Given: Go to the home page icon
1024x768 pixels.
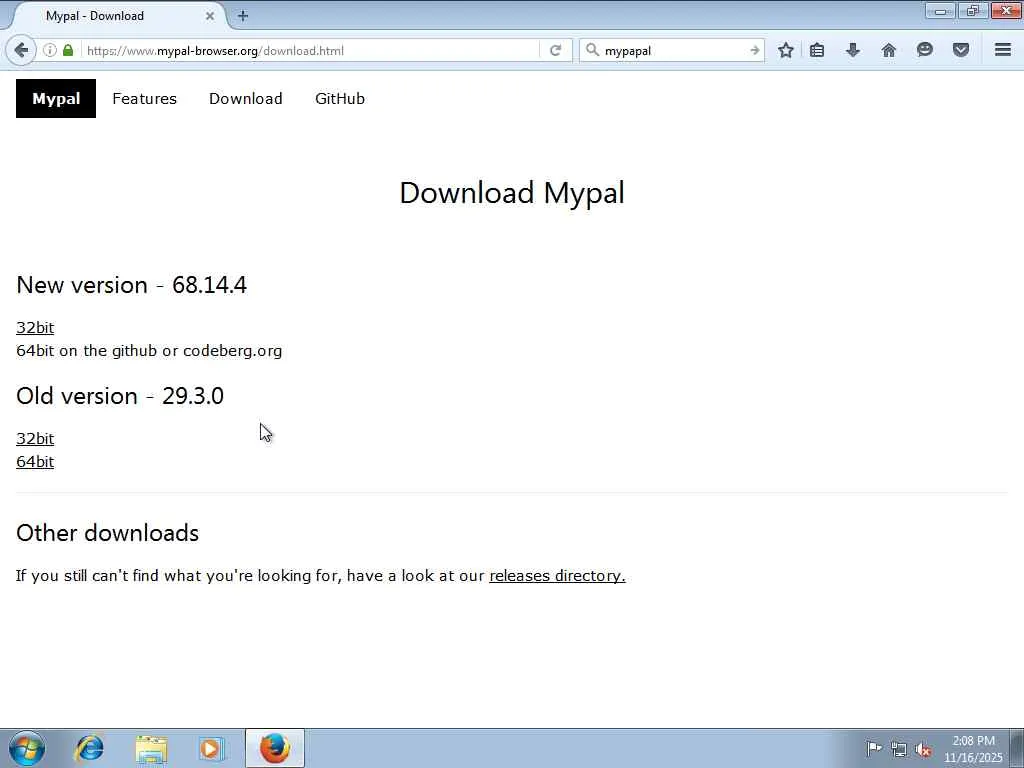Looking at the screenshot, I should (888, 50).
